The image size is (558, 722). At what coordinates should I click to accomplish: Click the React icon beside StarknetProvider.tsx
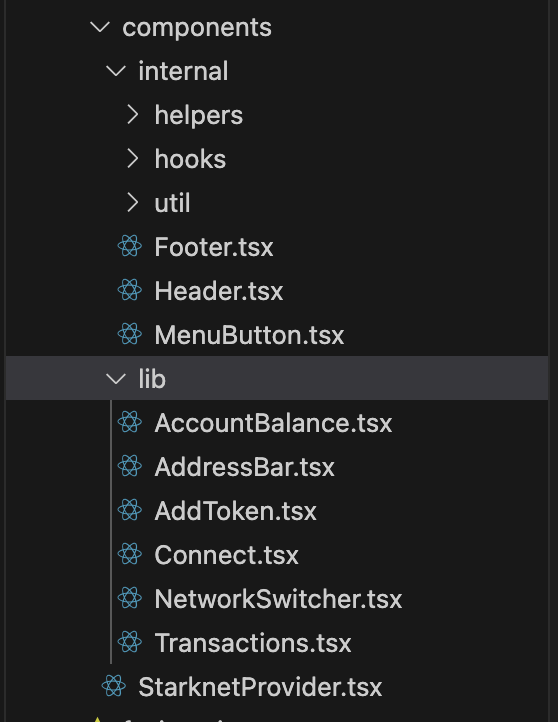pyautogui.click(x=114, y=686)
